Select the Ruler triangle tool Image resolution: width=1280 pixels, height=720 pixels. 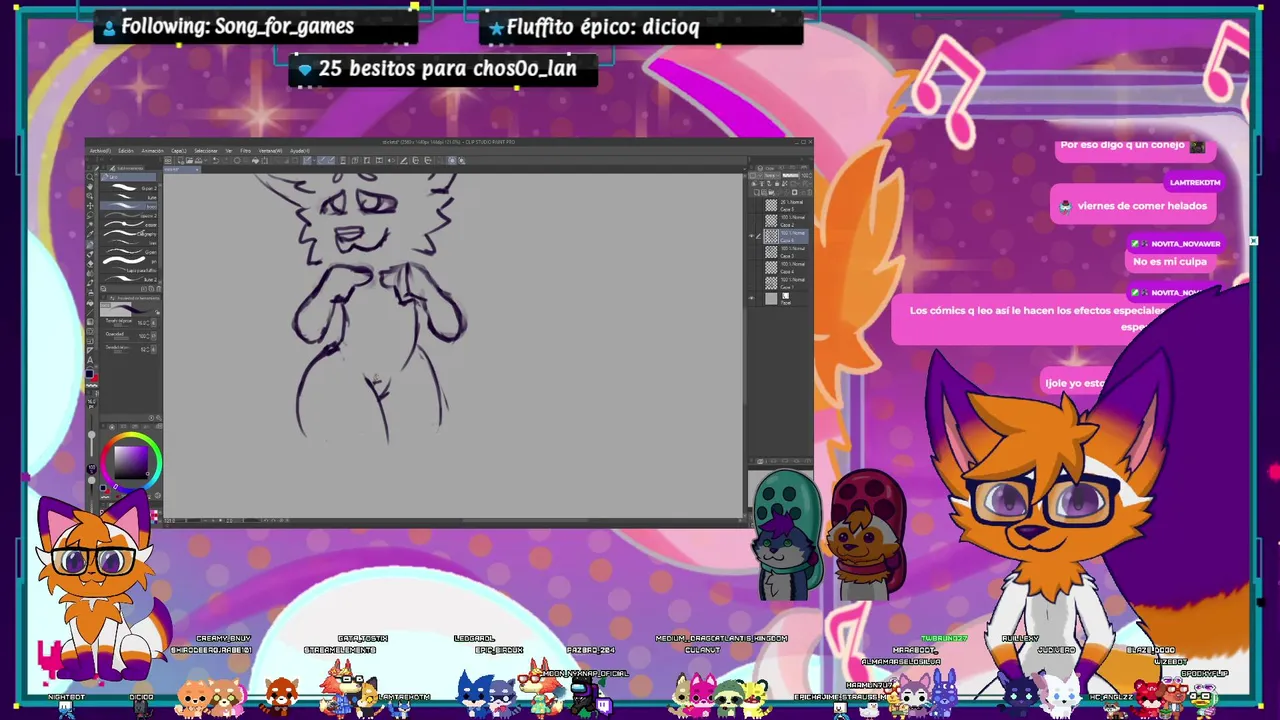tap(90, 350)
